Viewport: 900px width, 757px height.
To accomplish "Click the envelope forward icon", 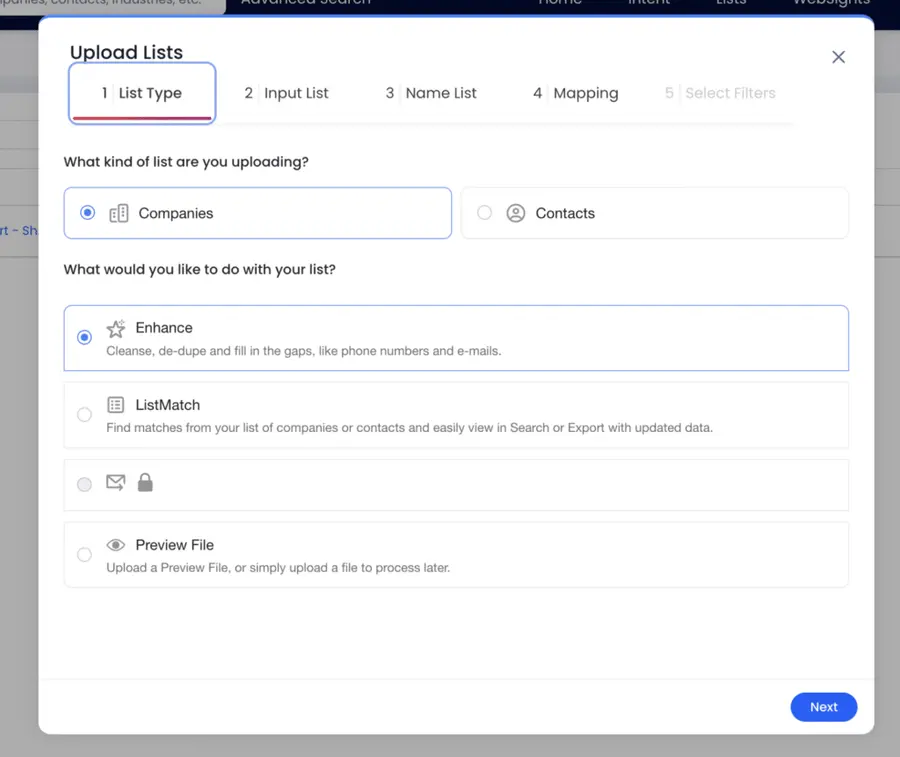I will click(116, 482).
